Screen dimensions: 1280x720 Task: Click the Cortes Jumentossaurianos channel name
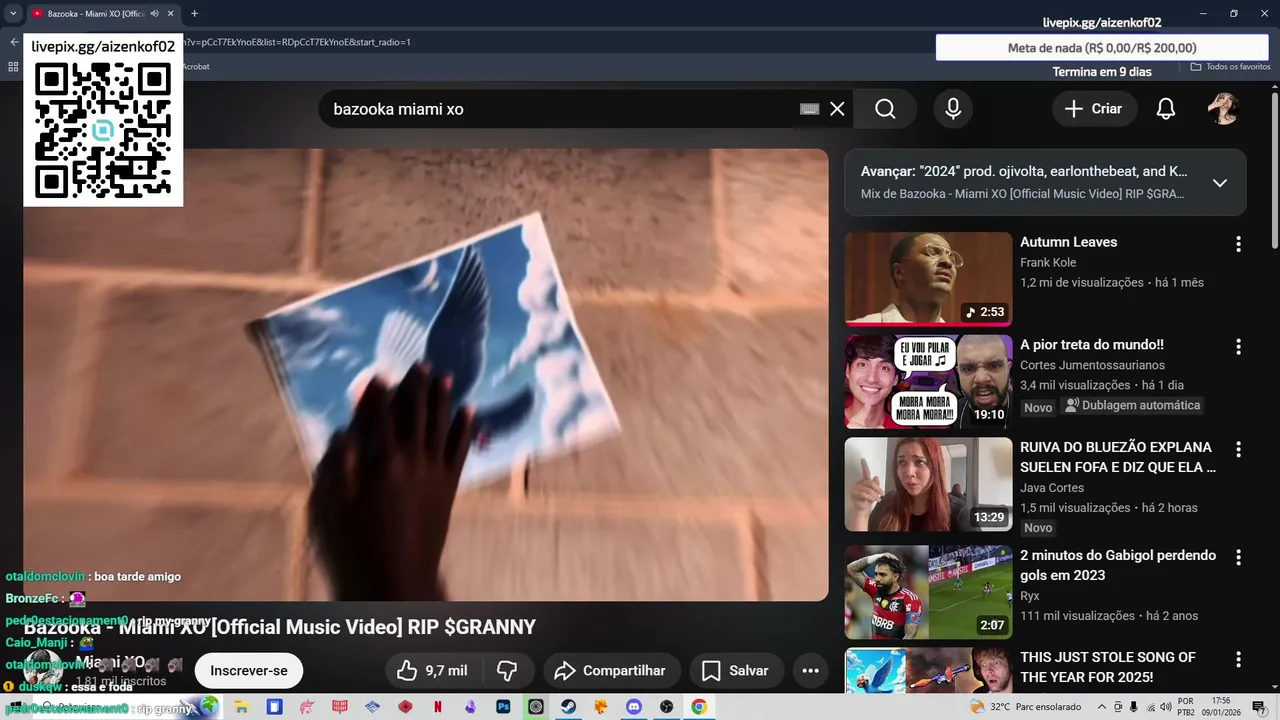pyautogui.click(x=1092, y=366)
